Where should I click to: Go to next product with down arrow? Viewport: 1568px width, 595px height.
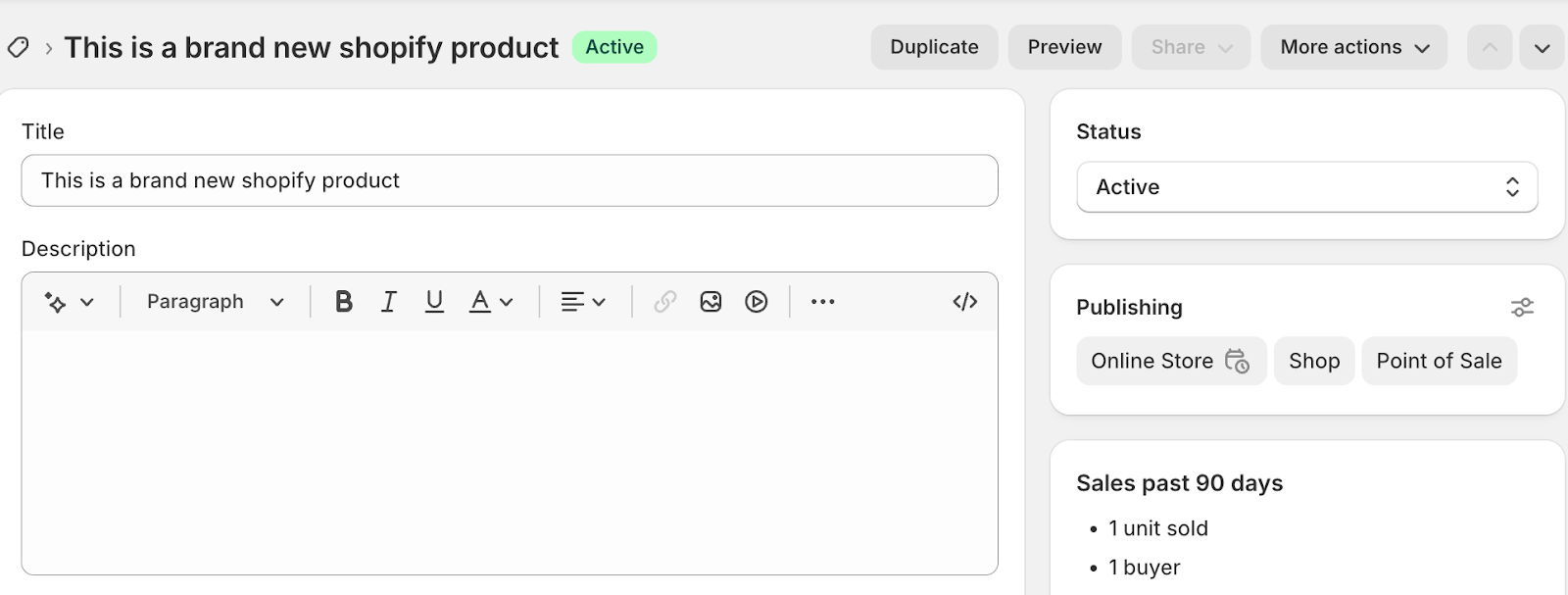(x=1542, y=48)
